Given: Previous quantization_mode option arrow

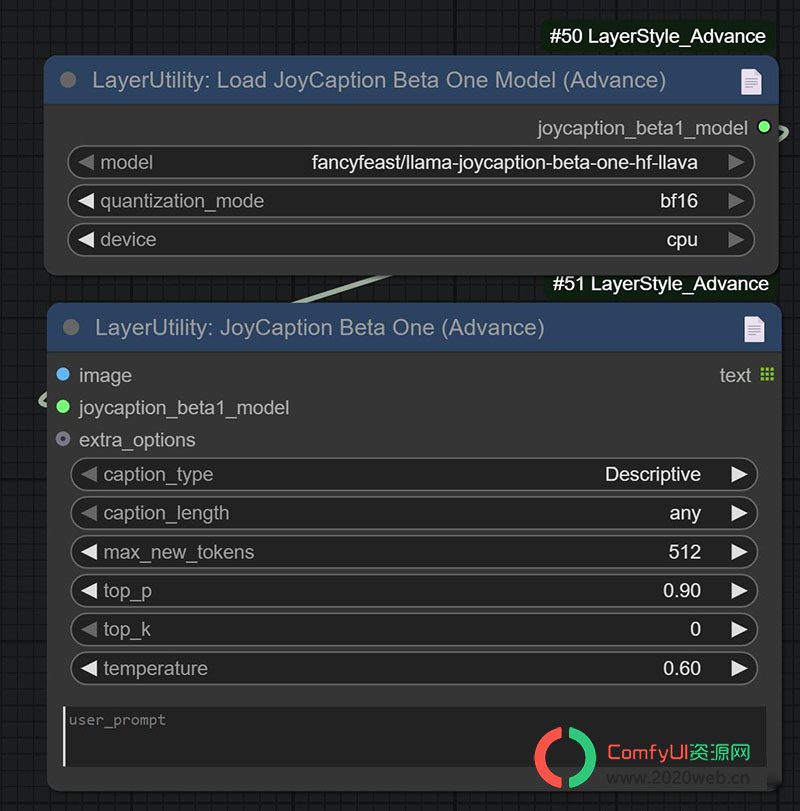Looking at the screenshot, I should tap(86, 201).
